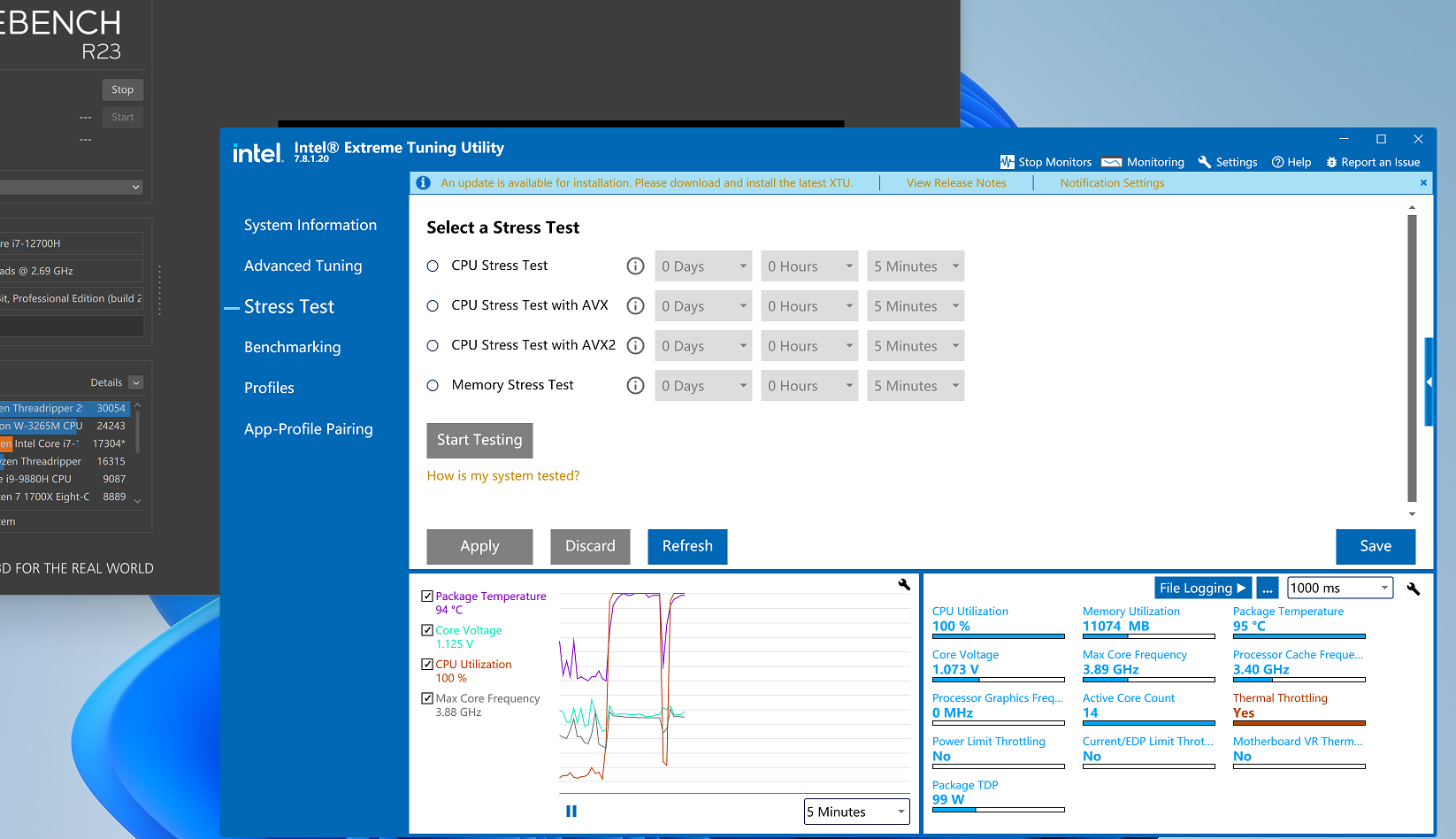Open System Information section
The width and height of the screenshot is (1456, 839).
[x=310, y=225]
